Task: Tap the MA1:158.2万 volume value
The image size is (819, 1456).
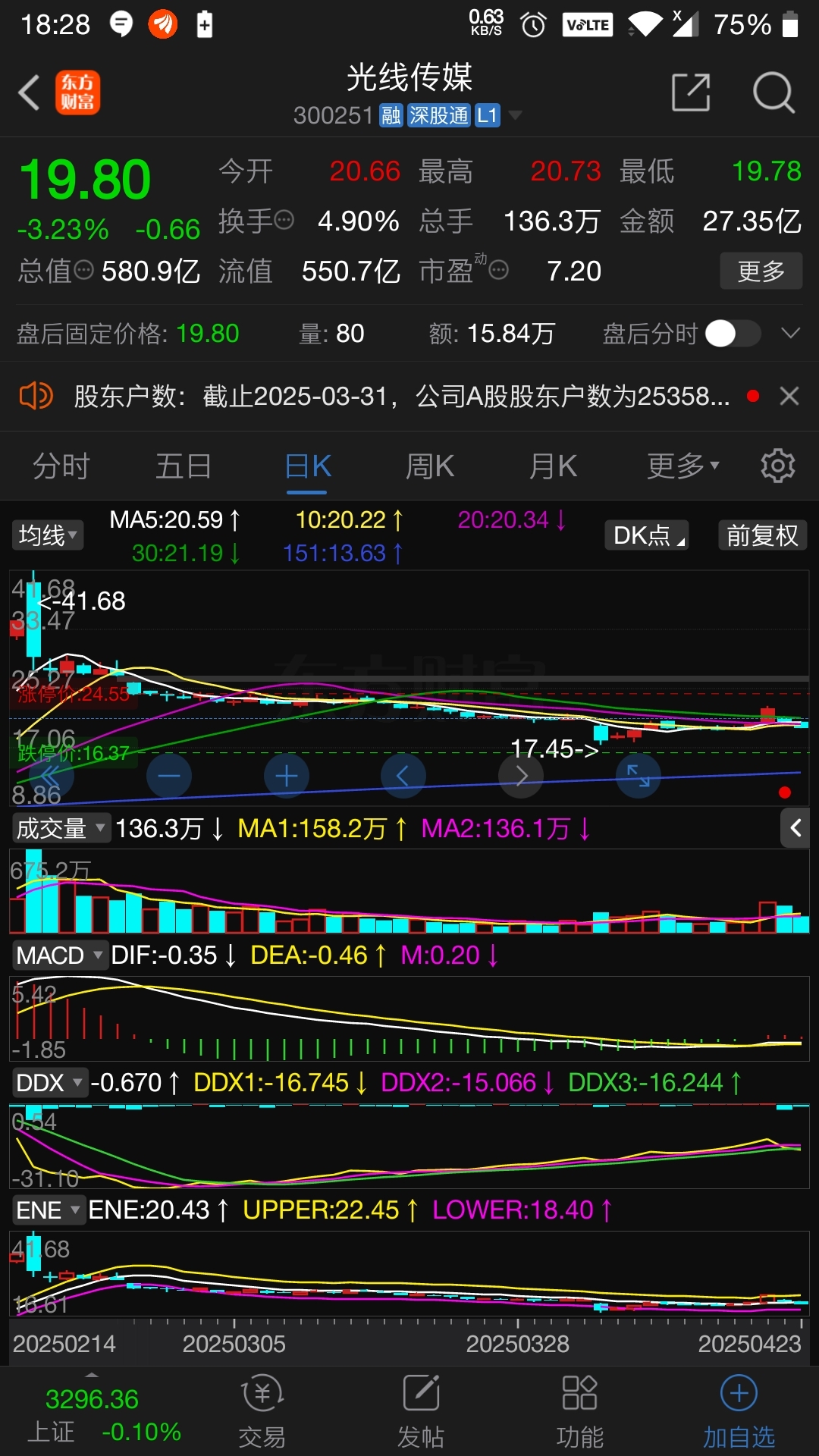Action: pos(322,828)
